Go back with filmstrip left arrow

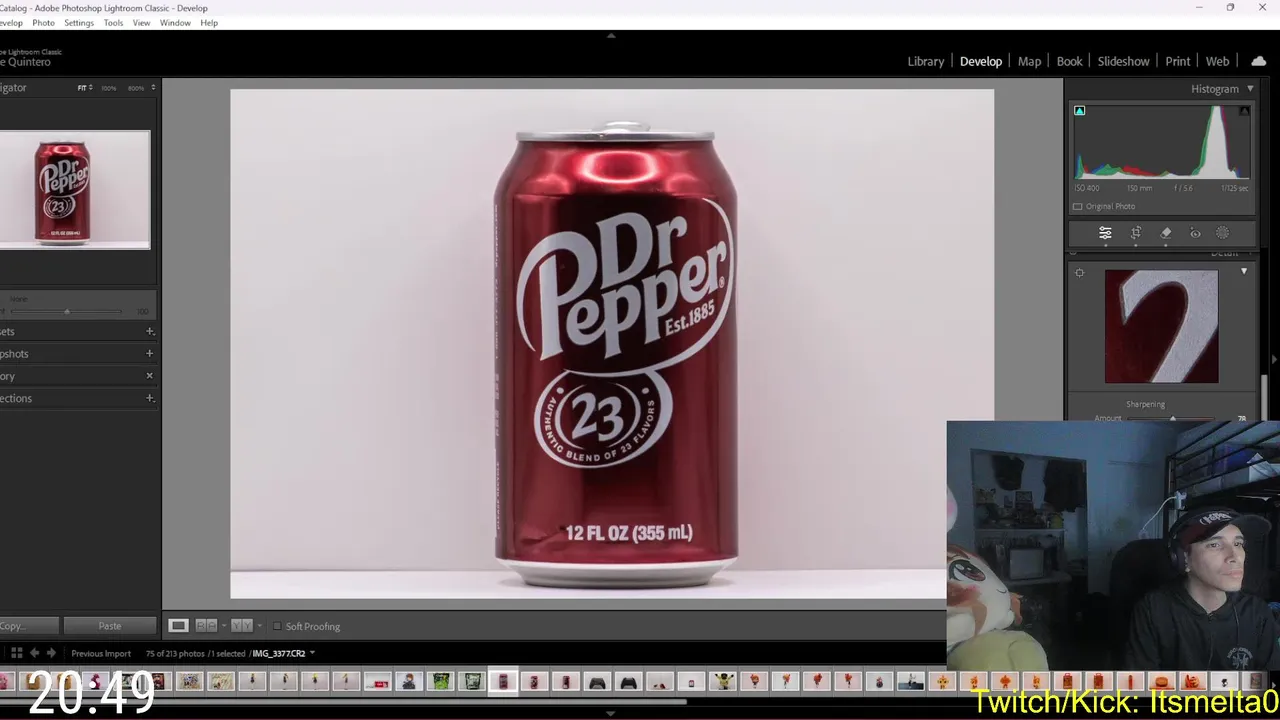(x=34, y=653)
